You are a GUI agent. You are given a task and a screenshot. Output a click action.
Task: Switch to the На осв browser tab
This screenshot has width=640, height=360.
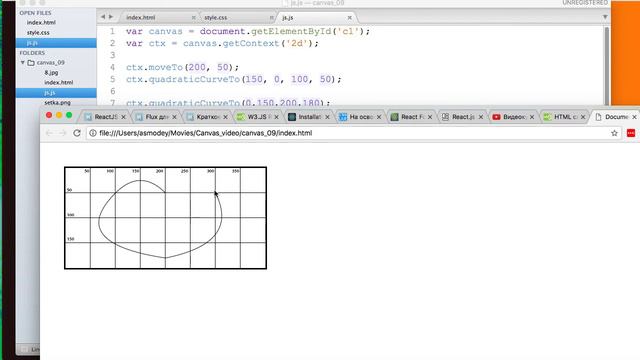tap(360, 117)
